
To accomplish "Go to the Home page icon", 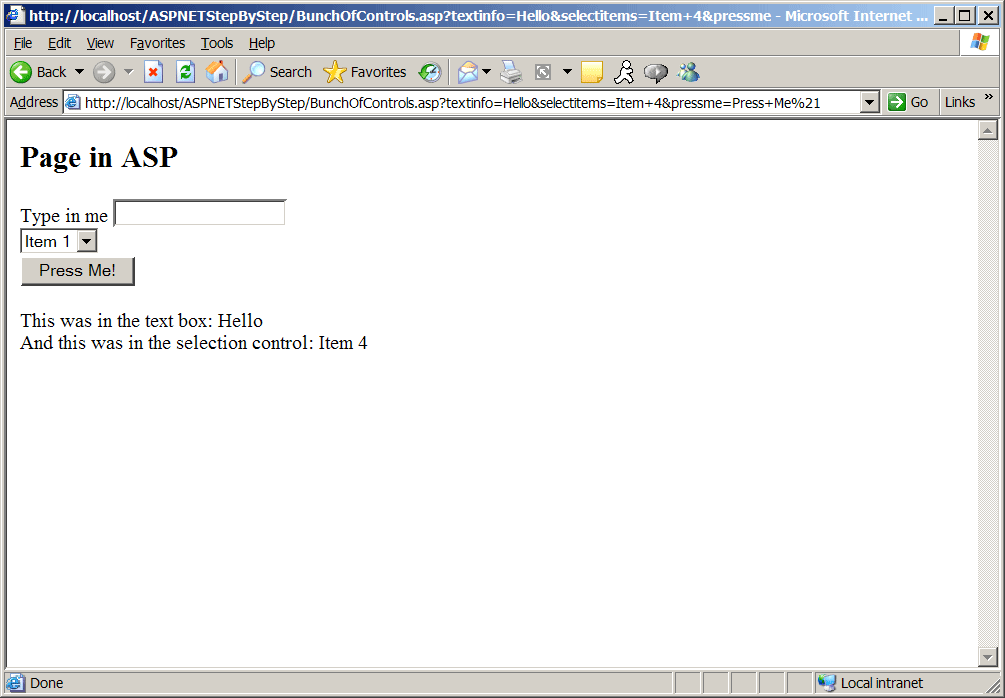I will [x=216, y=72].
